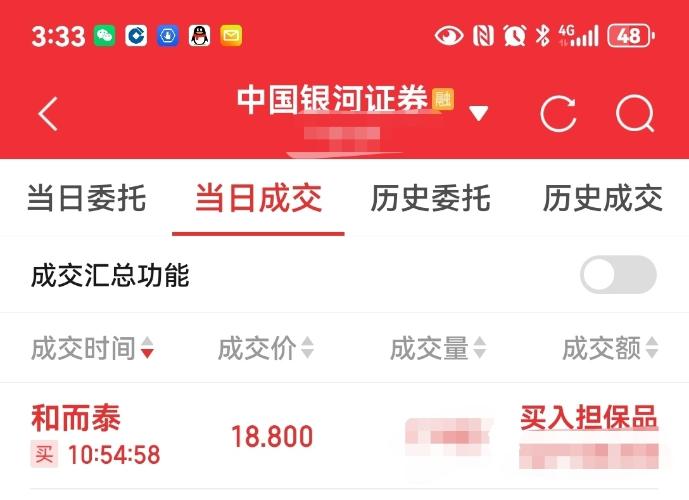
Task: Tap the blue bank app notification icon
Action: pos(136,36)
